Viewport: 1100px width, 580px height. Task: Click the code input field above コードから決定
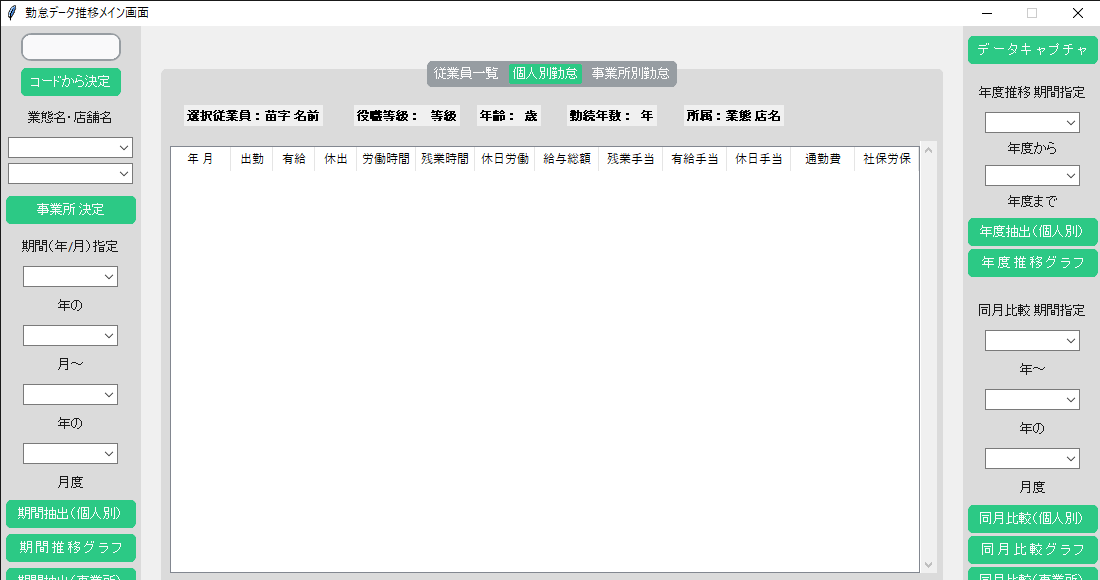pyautogui.click(x=70, y=46)
